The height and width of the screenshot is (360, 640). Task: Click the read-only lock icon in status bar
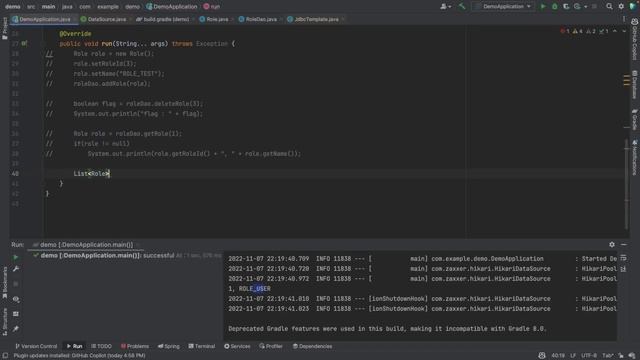(x=621, y=356)
